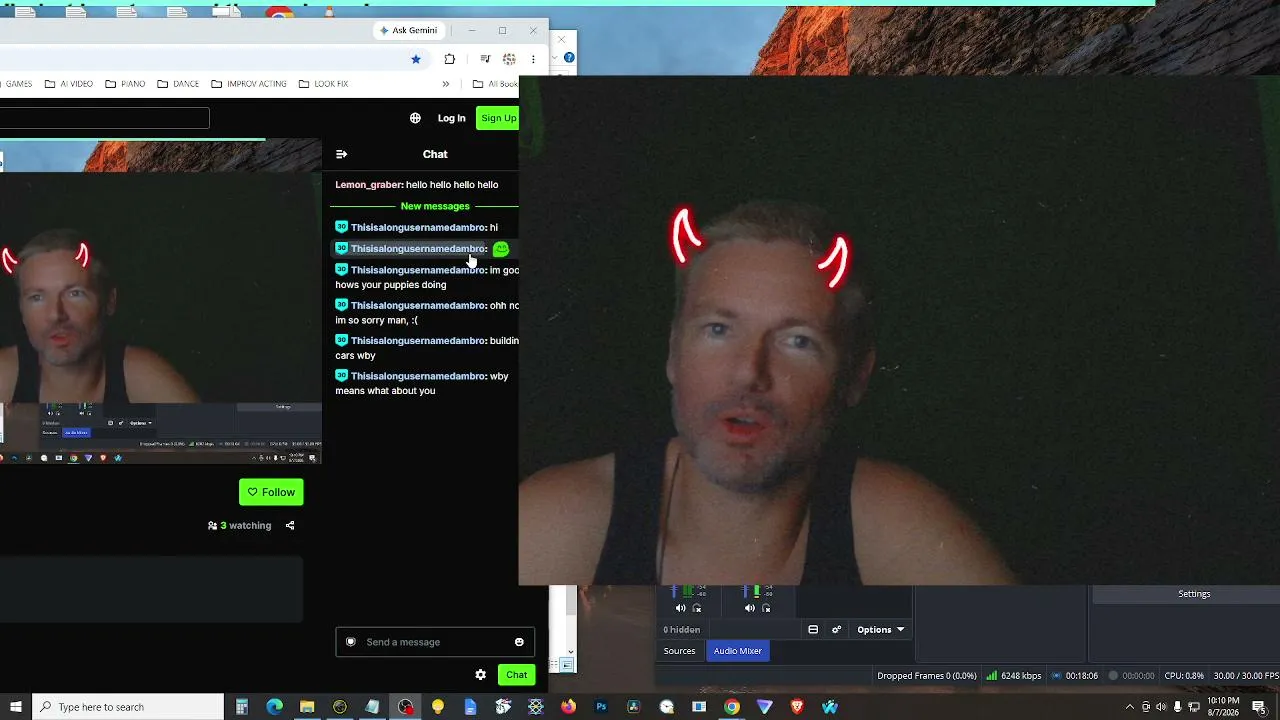Click the Ask Gemini button

[x=408, y=30]
